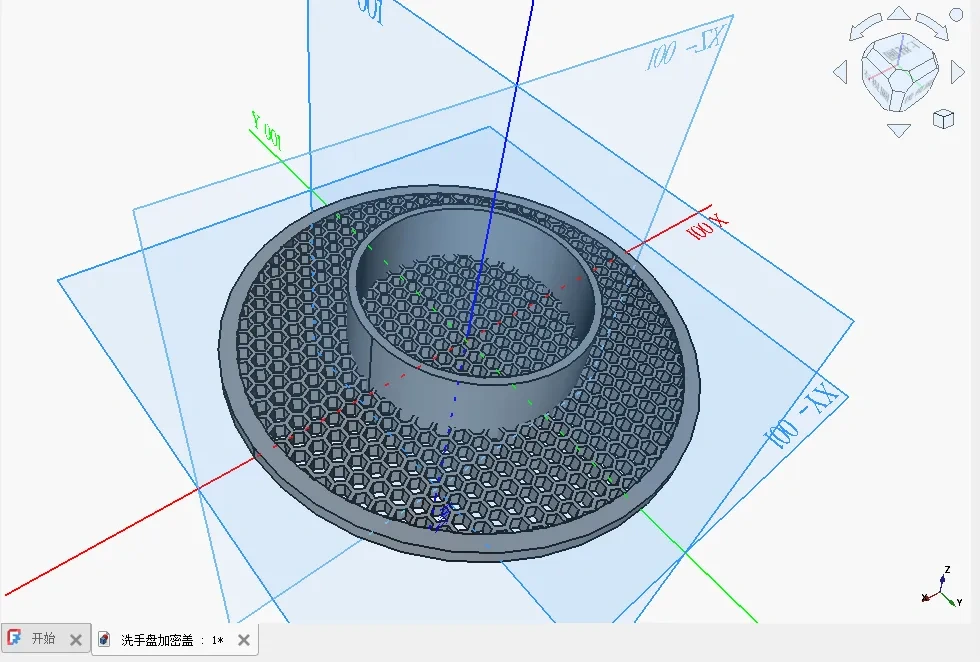Click the part file icon on the 洗手盘加密盖 tab
This screenshot has height=662, width=980.
click(103, 639)
